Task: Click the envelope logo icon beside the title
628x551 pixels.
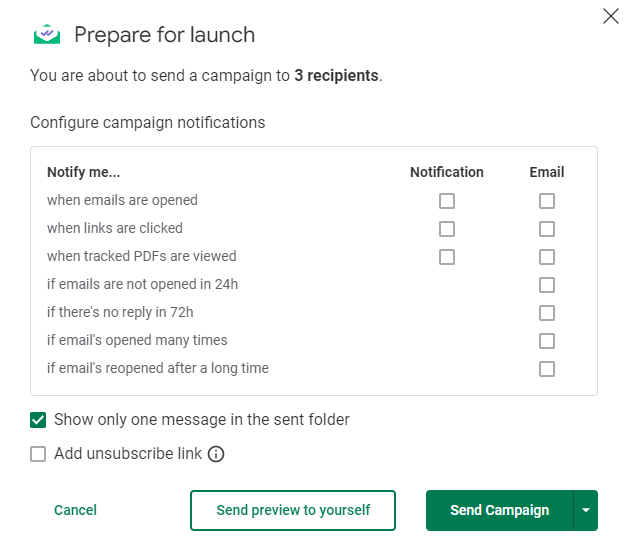Action: 47,35
